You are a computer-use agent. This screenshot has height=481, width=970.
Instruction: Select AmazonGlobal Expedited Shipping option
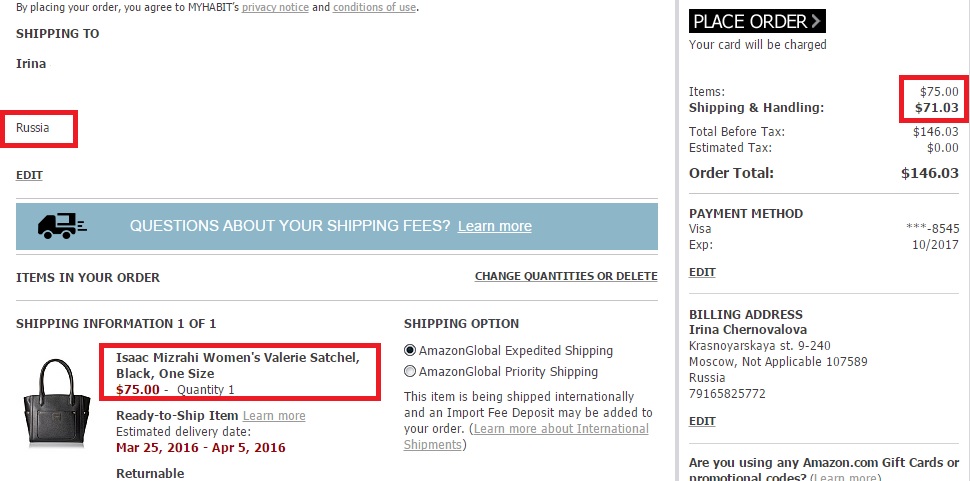click(409, 351)
